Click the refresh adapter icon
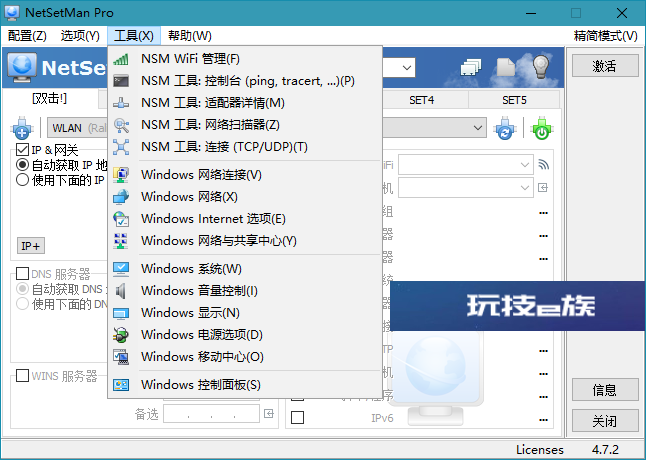 pos(505,128)
